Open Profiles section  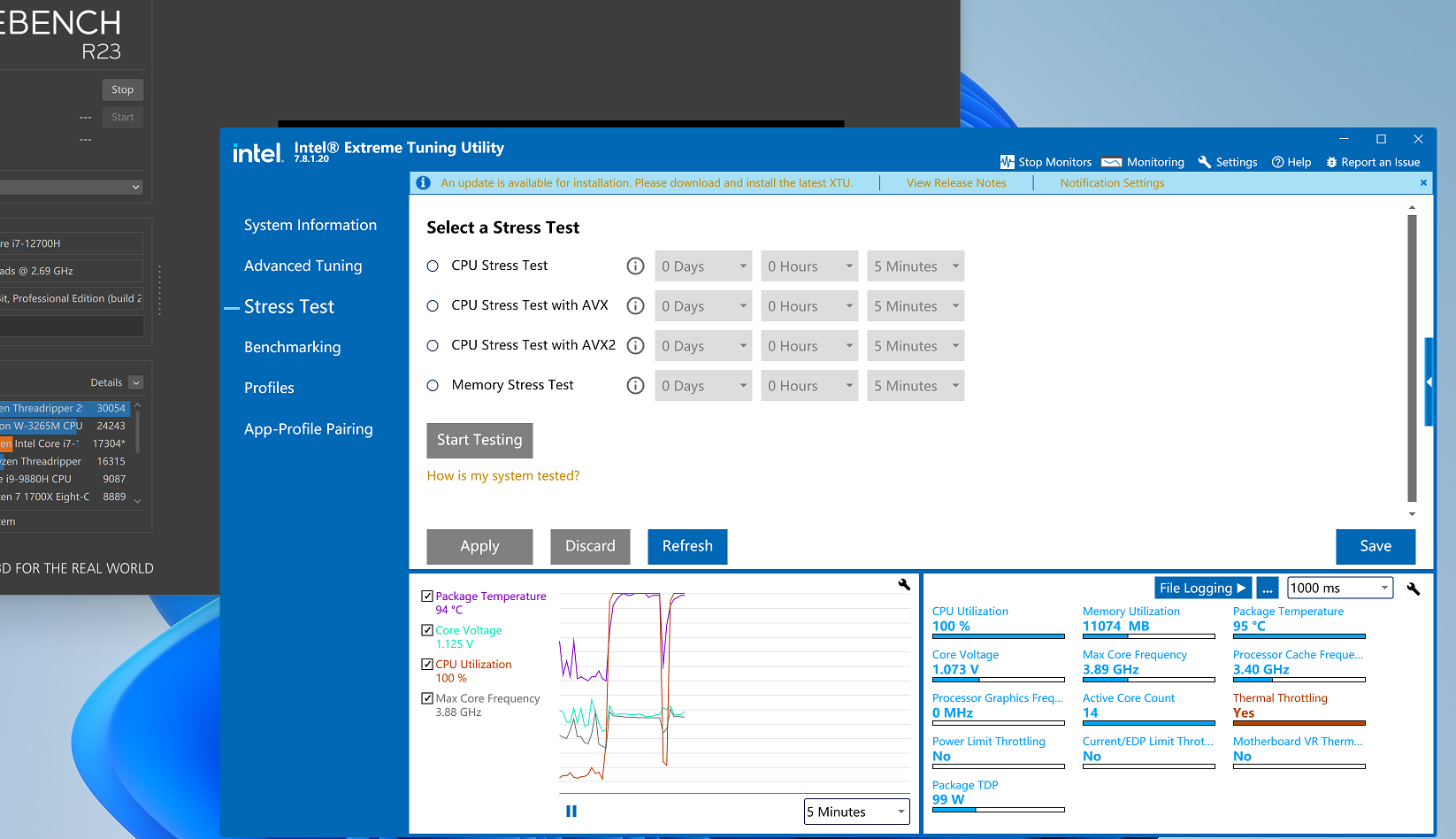tap(269, 388)
